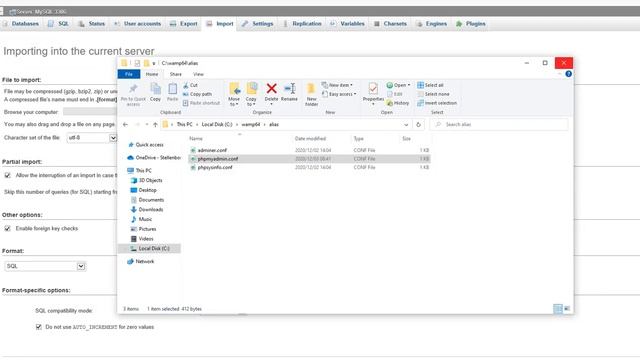Open the phpMyAdmin User accounts tab
Image resolution: width=640 pixels, height=360 pixels.
pyautogui.click(x=137, y=24)
